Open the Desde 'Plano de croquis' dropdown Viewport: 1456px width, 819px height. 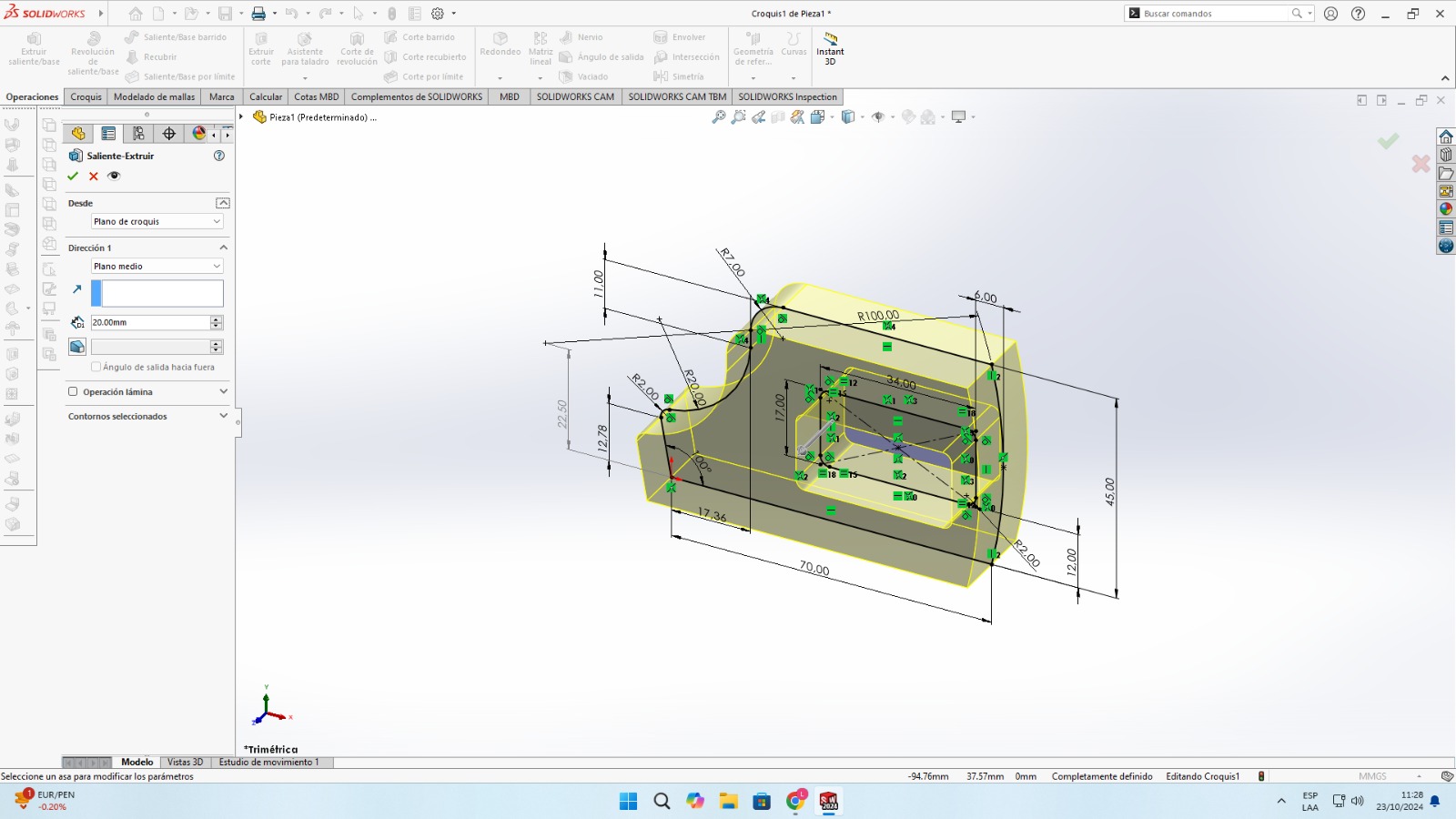pyautogui.click(x=157, y=222)
